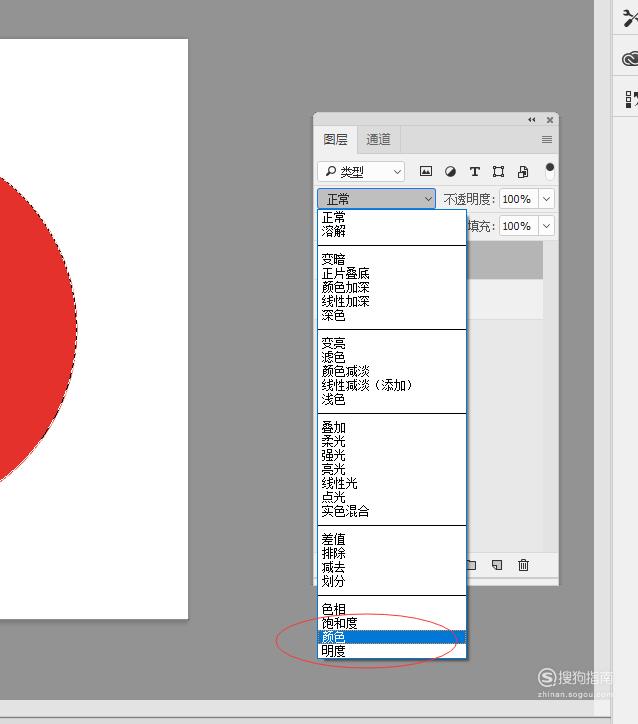Select 深色 blend mode

pos(392,315)
